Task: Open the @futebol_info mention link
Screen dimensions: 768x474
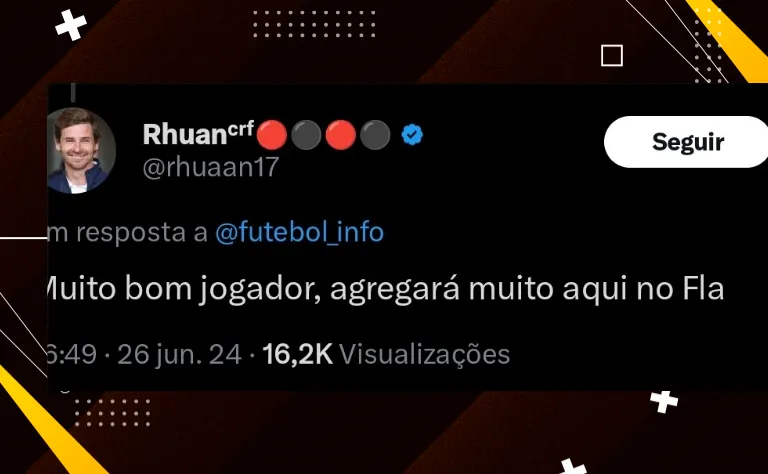Action: coord(299,232)
